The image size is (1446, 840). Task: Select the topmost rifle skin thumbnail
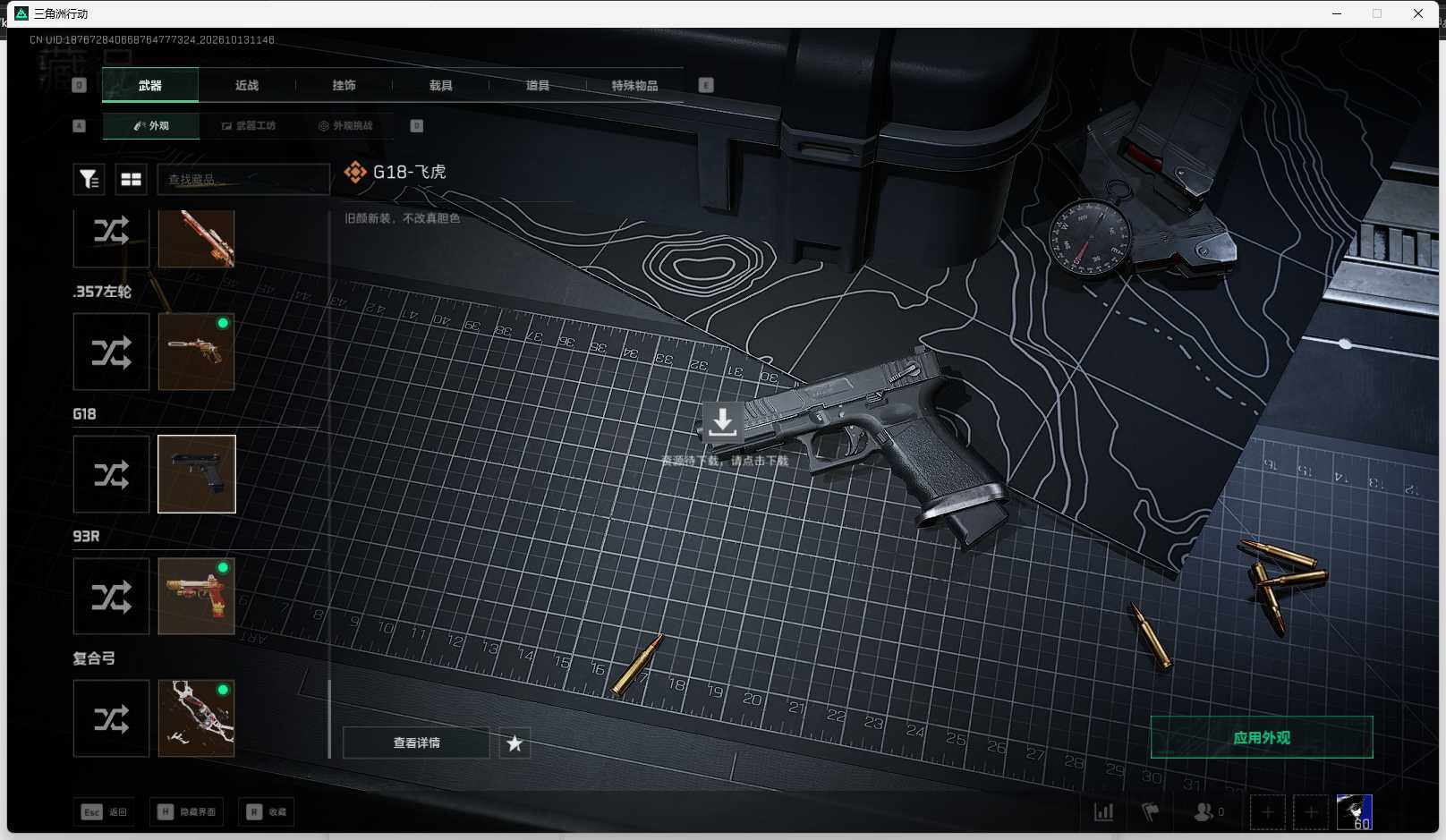pyautogui.click(x=197, y=239)
